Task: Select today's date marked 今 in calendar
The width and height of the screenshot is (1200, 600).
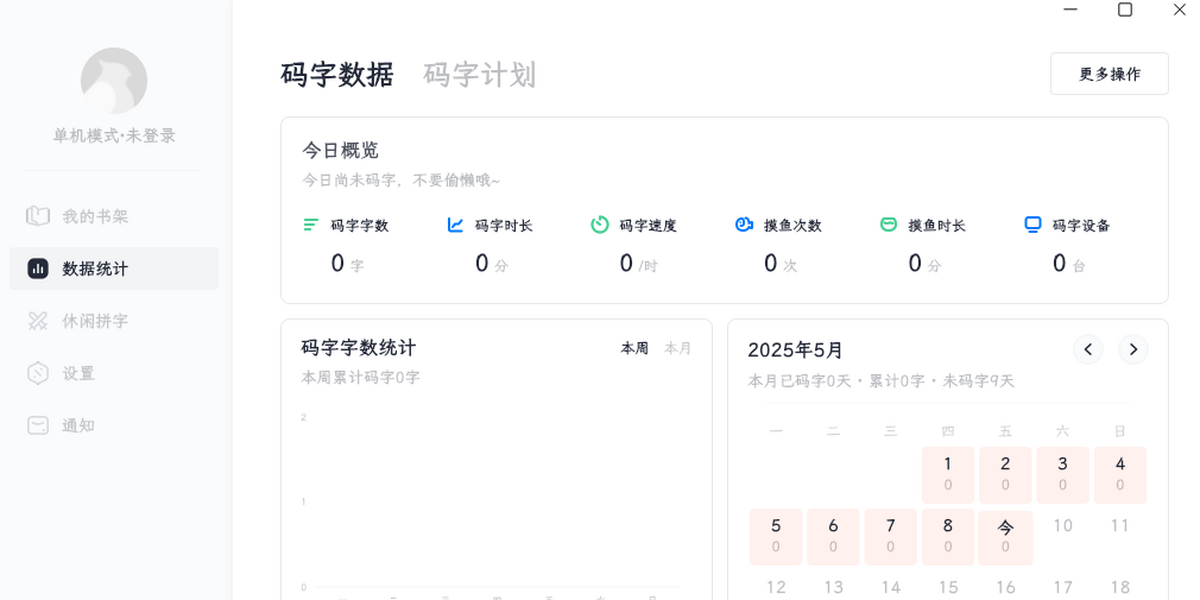Action: click(x=1005, y=536)
